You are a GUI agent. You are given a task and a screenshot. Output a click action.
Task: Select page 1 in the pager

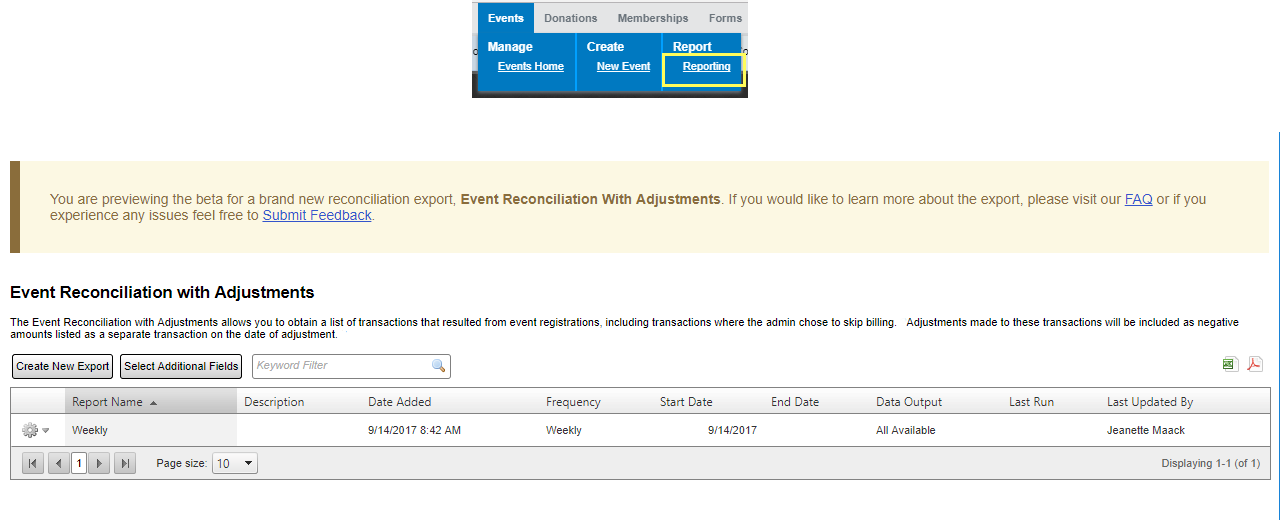click(x=79, y=464)
